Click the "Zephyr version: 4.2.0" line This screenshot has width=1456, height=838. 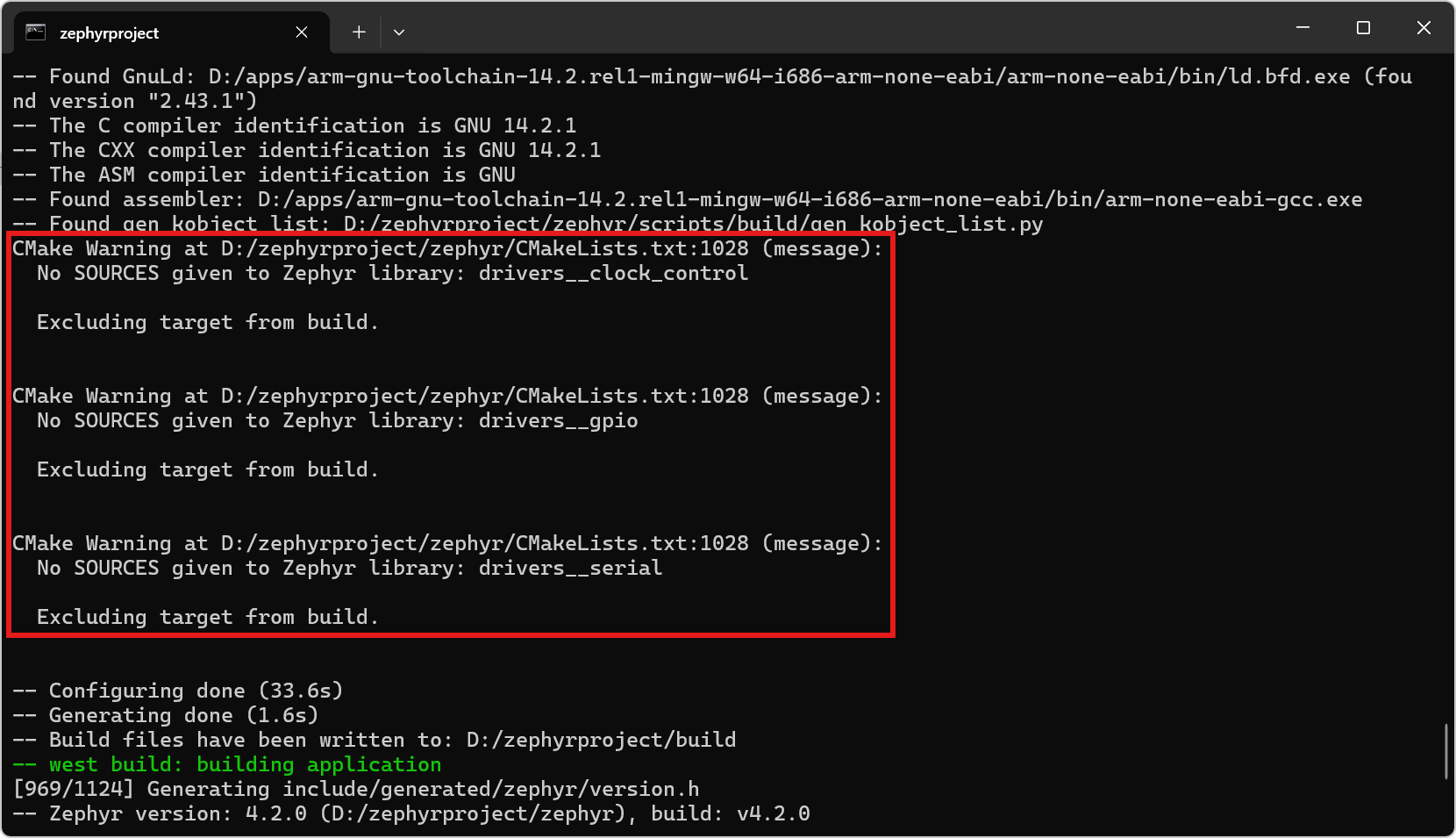pos(177,813)
